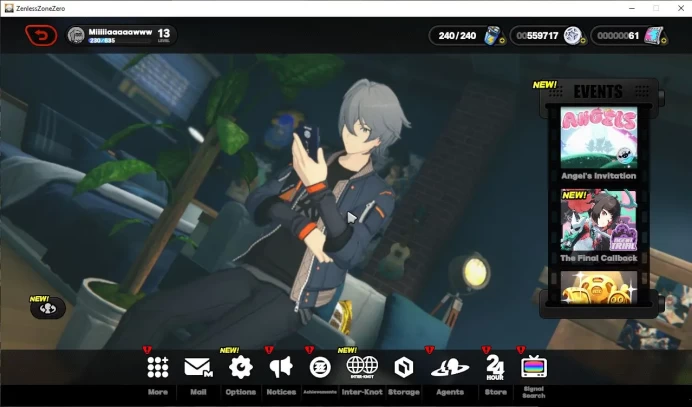The height and width of the screenshot is (407, 692).
Task: Click the Notices label text
Action: pyautogui.click(x=281, y=392)
